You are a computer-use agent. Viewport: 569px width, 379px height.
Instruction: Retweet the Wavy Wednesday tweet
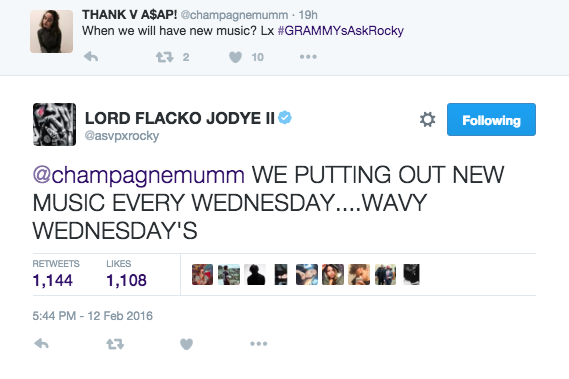click(x=115, y=344)
